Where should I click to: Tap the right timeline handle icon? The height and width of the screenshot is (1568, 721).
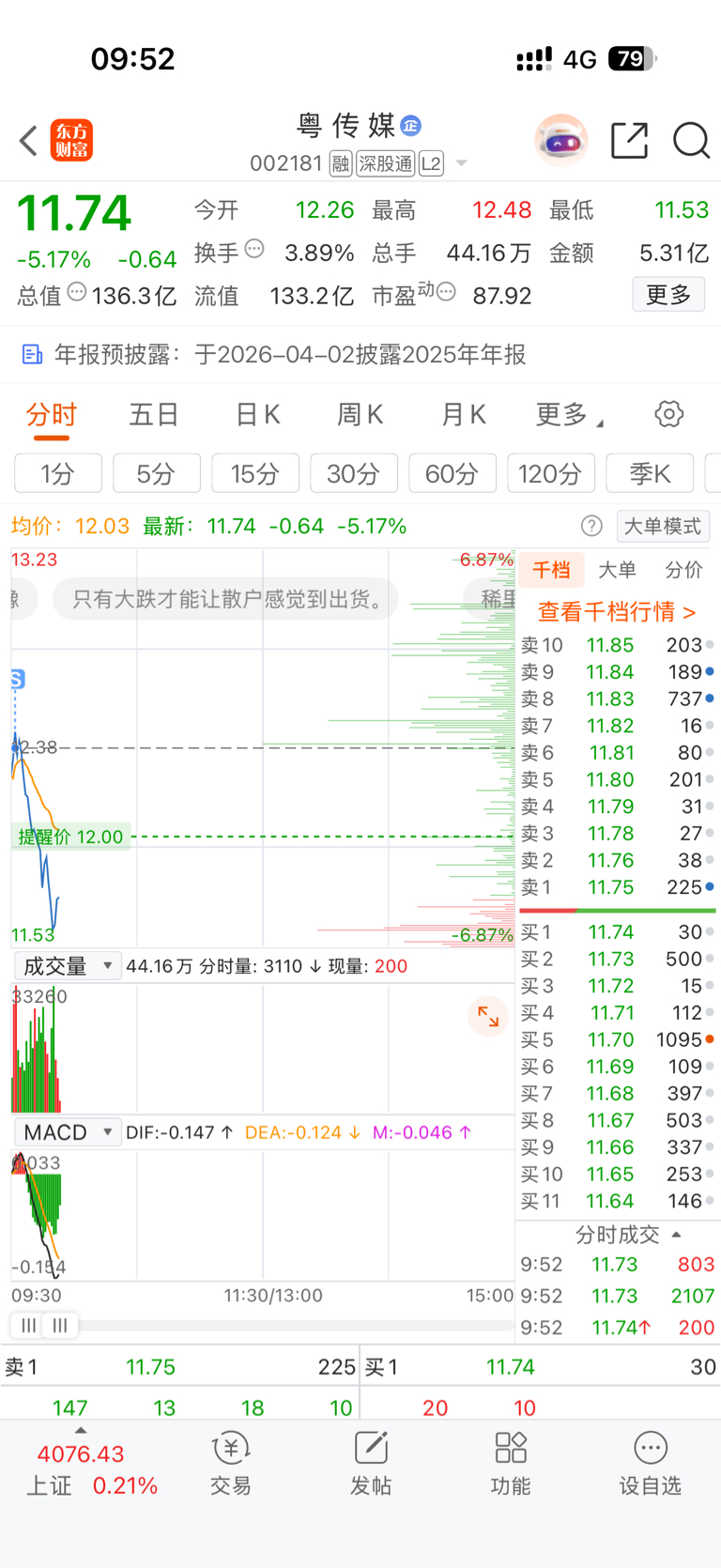60,1325
